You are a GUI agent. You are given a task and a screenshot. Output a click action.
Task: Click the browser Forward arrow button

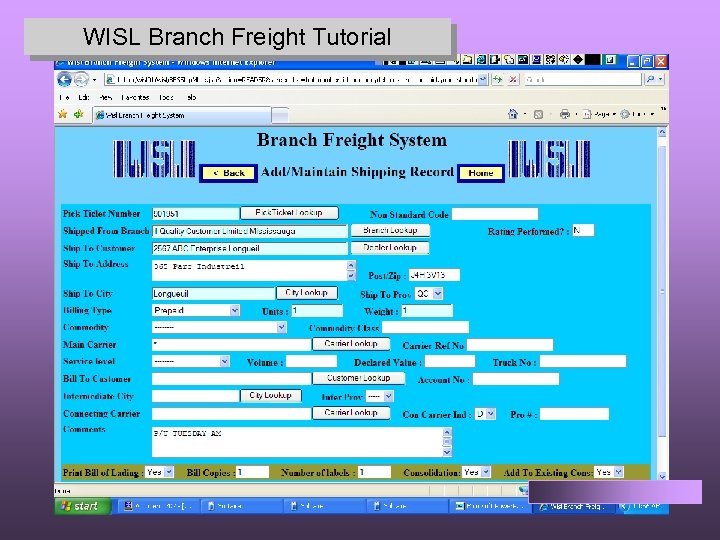[x=81, y=79]
